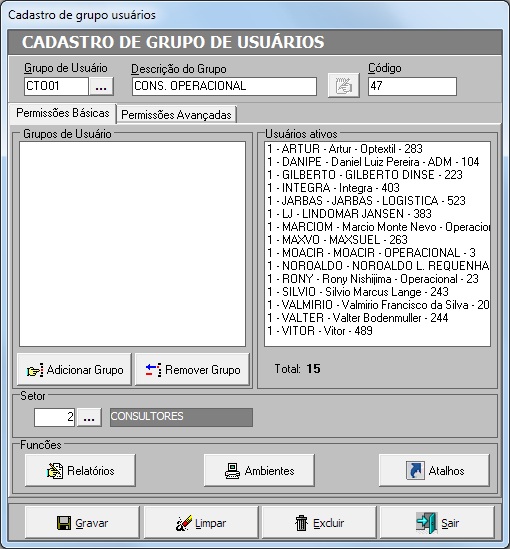
Task: Click the Excluir trash can icon
Action: coord(301,523)
